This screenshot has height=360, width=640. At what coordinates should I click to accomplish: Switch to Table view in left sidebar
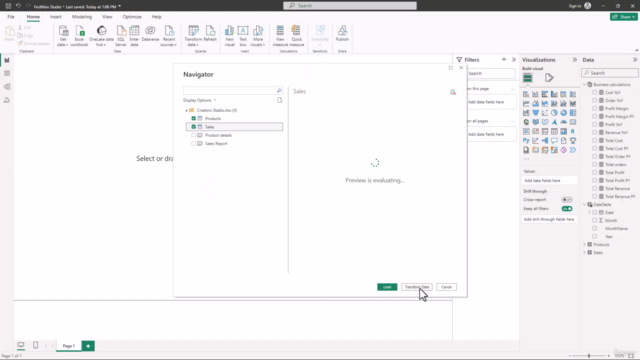7,73
